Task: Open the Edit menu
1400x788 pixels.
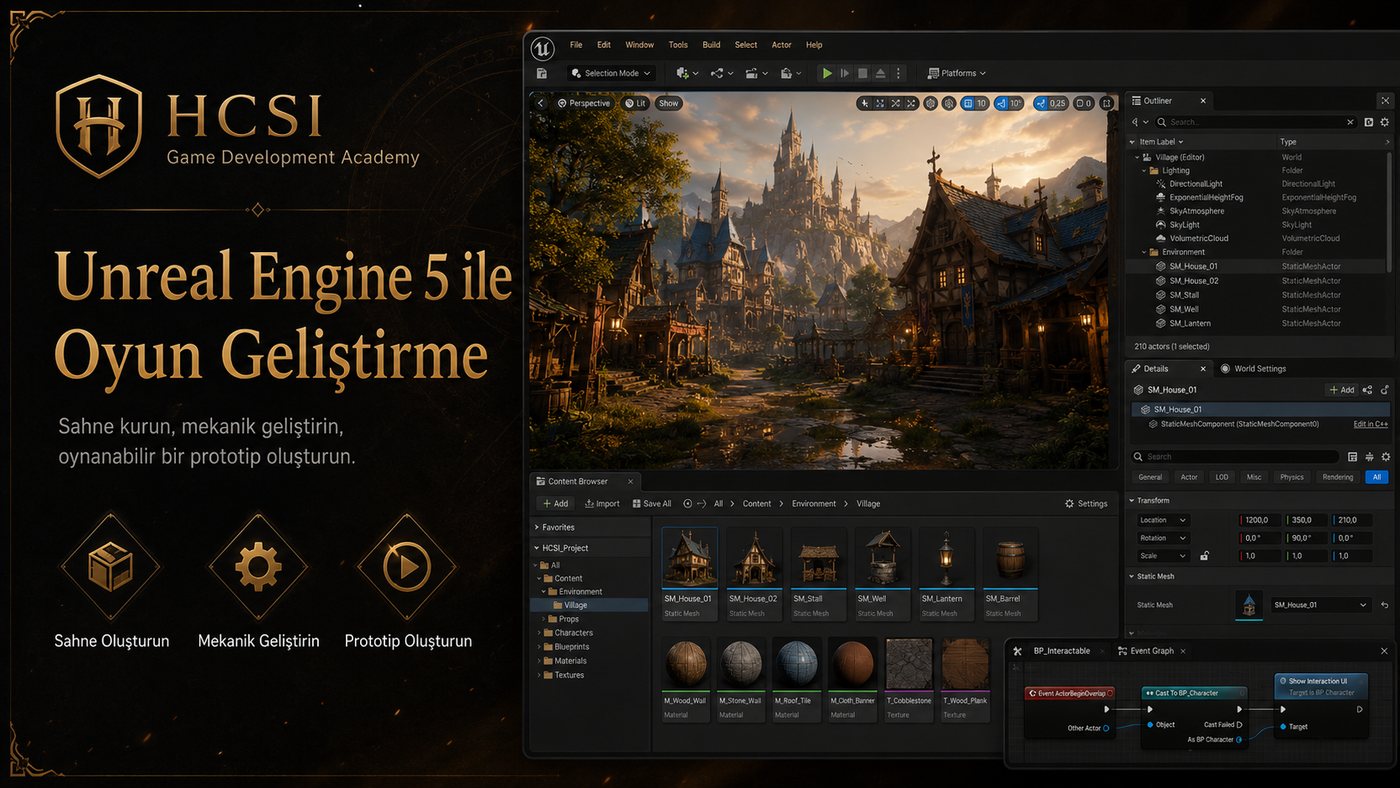Action: click(604, 45)
